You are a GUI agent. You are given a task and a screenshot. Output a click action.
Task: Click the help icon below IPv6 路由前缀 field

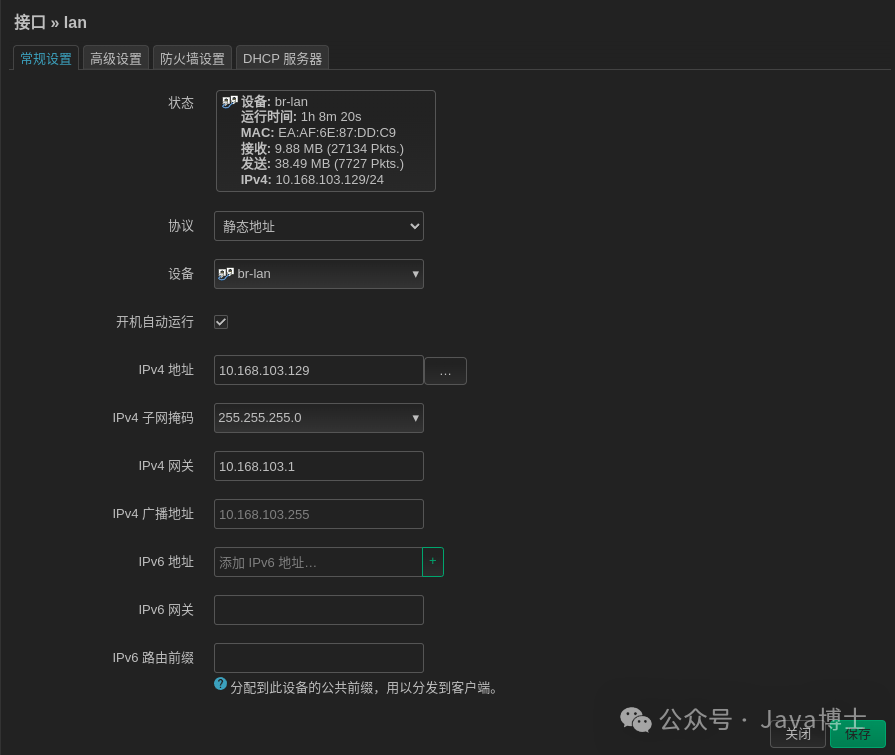coord(220,684)
